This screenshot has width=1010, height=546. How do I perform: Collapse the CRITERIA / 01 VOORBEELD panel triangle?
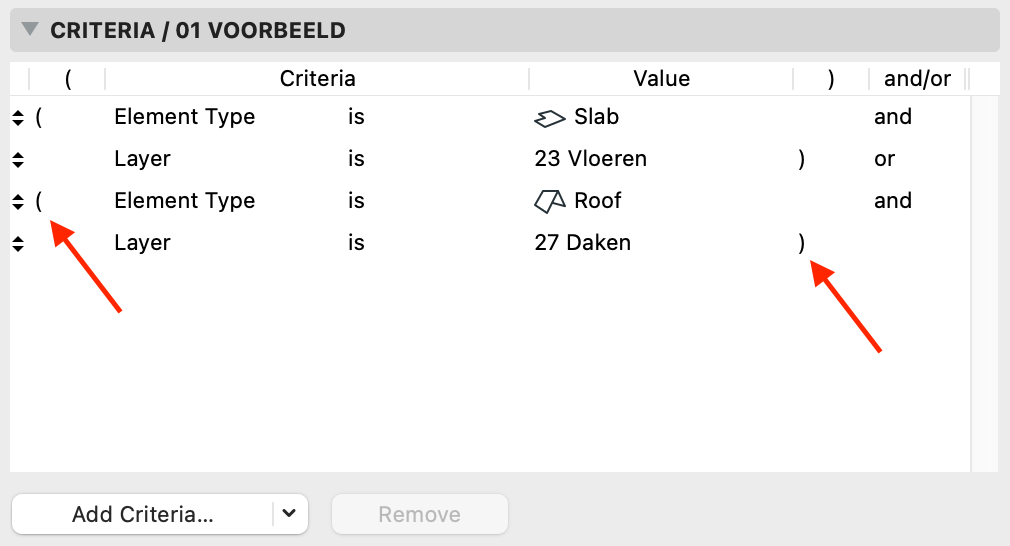[30, 29]
